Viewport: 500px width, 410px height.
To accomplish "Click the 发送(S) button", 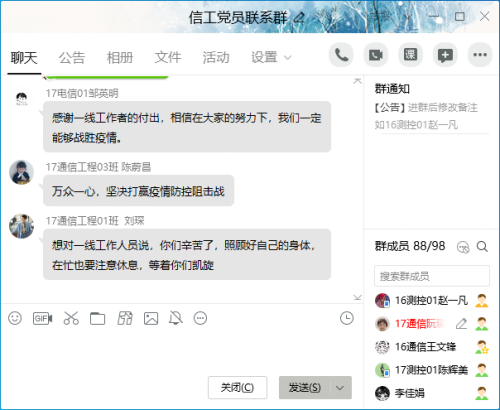I will pyautogui.click(x=305, y=388).
